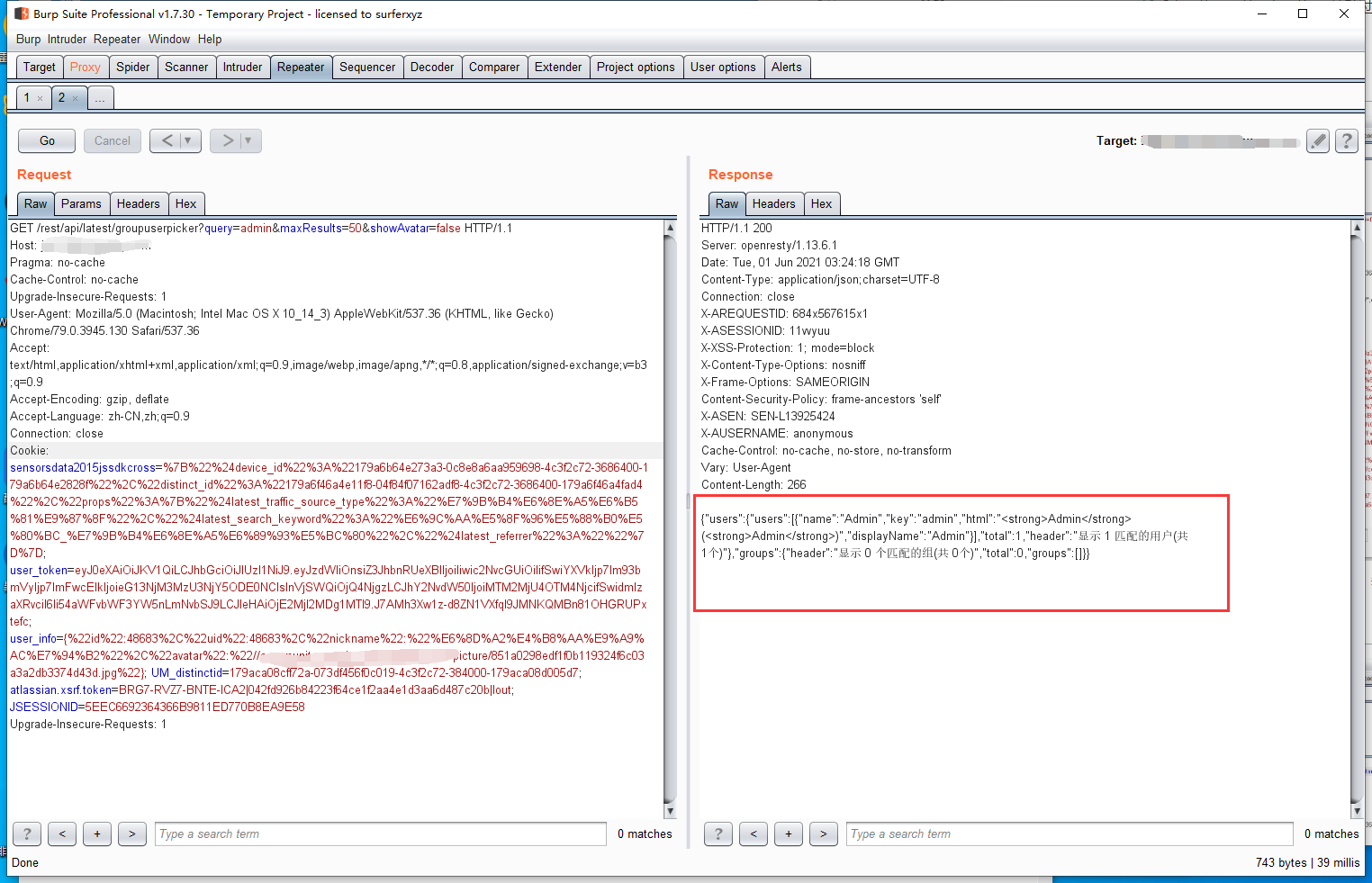The height and width of the screenshot is (883, 1372).
Task: Show response Headers tab
Action: pyautogui.click(x=773, y=203)
